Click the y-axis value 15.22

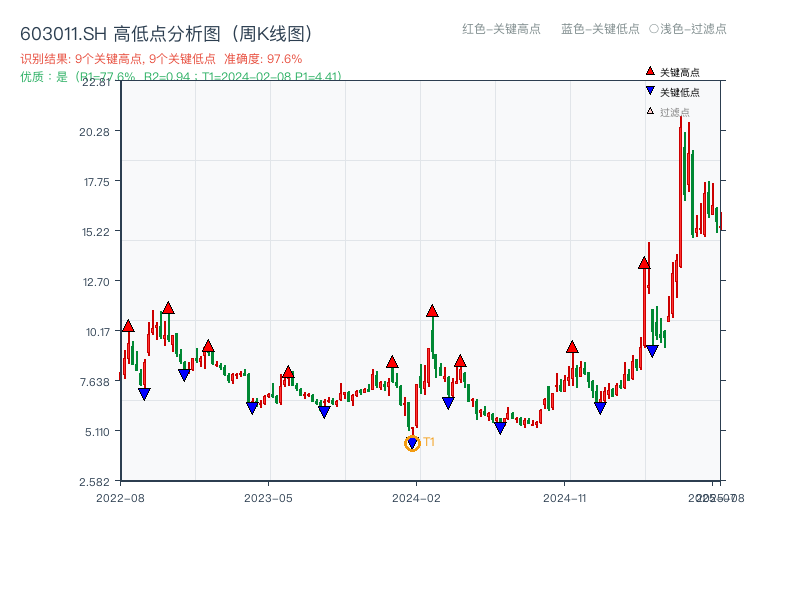[96, 232]
